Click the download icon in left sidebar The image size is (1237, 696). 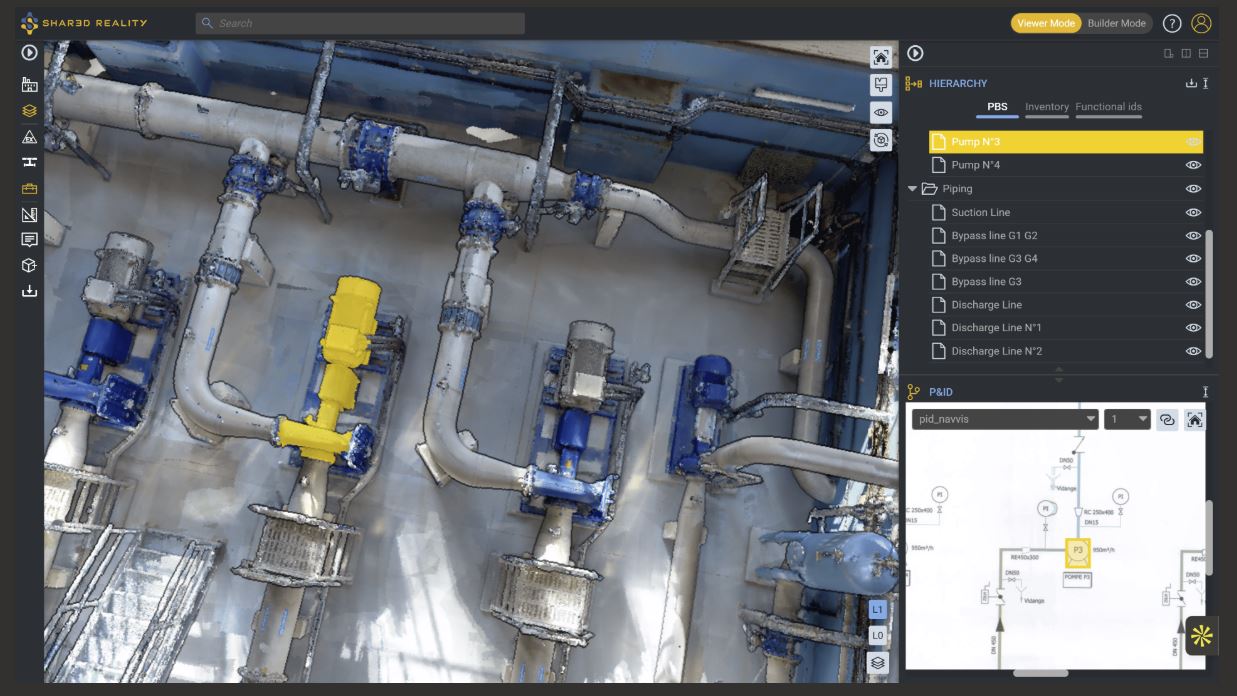tap(29, 291)
